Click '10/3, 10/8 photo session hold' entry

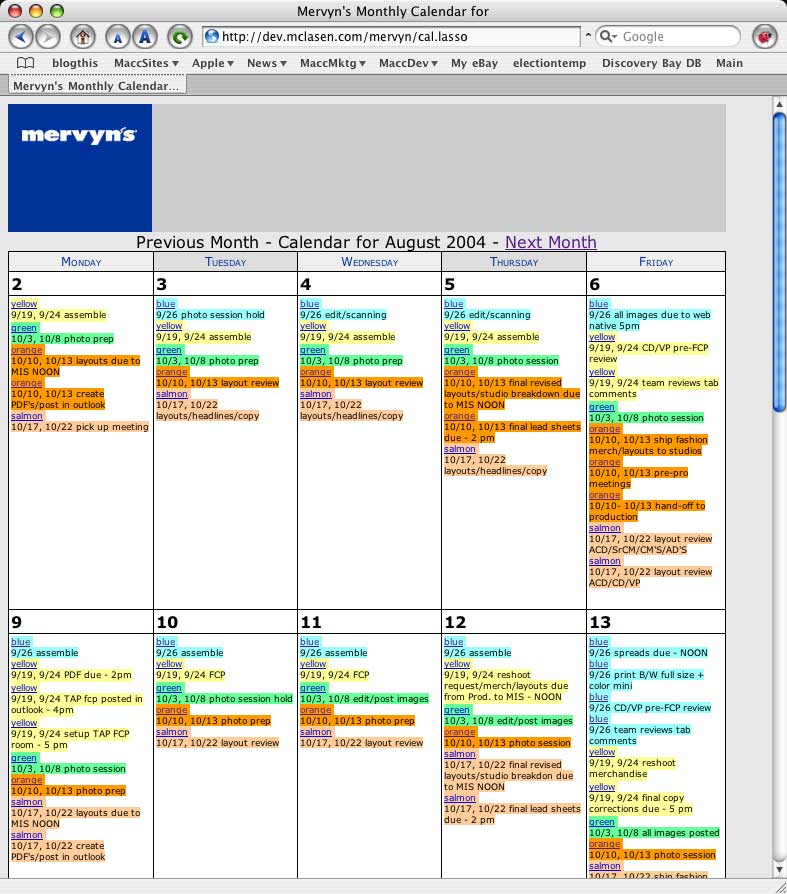point(224,699)
